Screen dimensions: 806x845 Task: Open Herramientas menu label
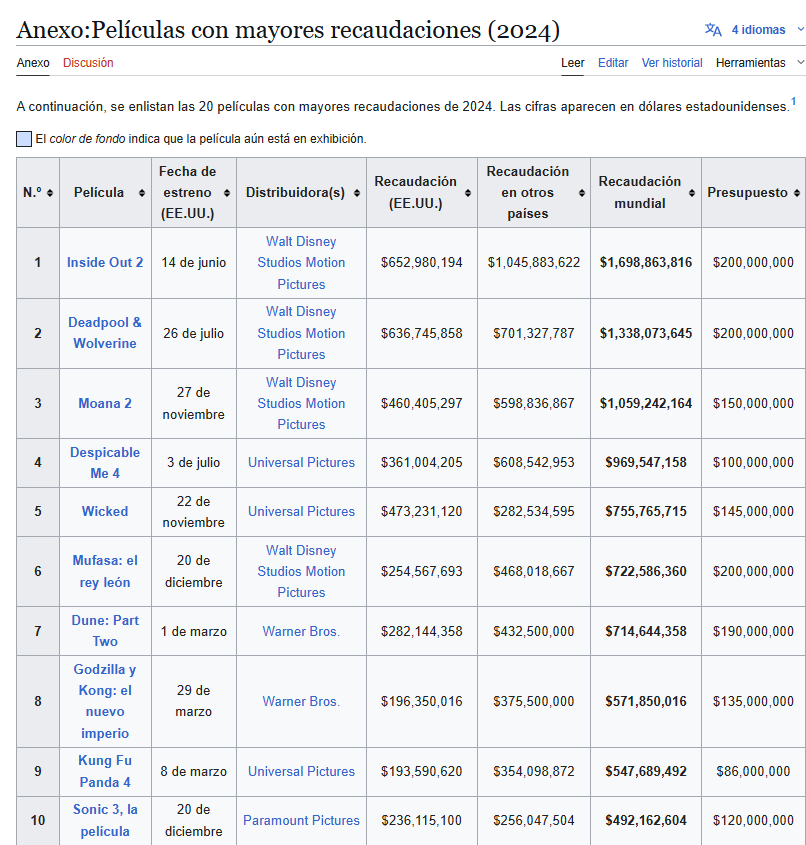pyautogui.click(x=751, y=63)
